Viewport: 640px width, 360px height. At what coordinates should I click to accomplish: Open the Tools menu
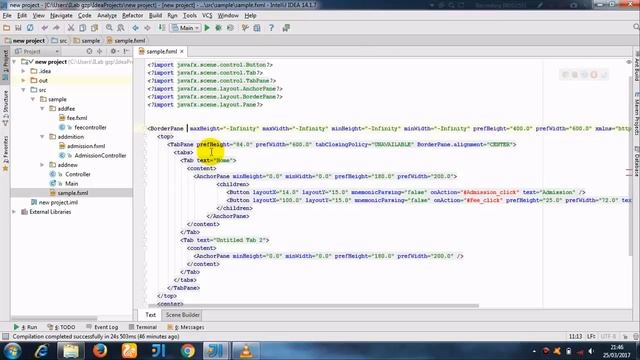tap(190, 16)
